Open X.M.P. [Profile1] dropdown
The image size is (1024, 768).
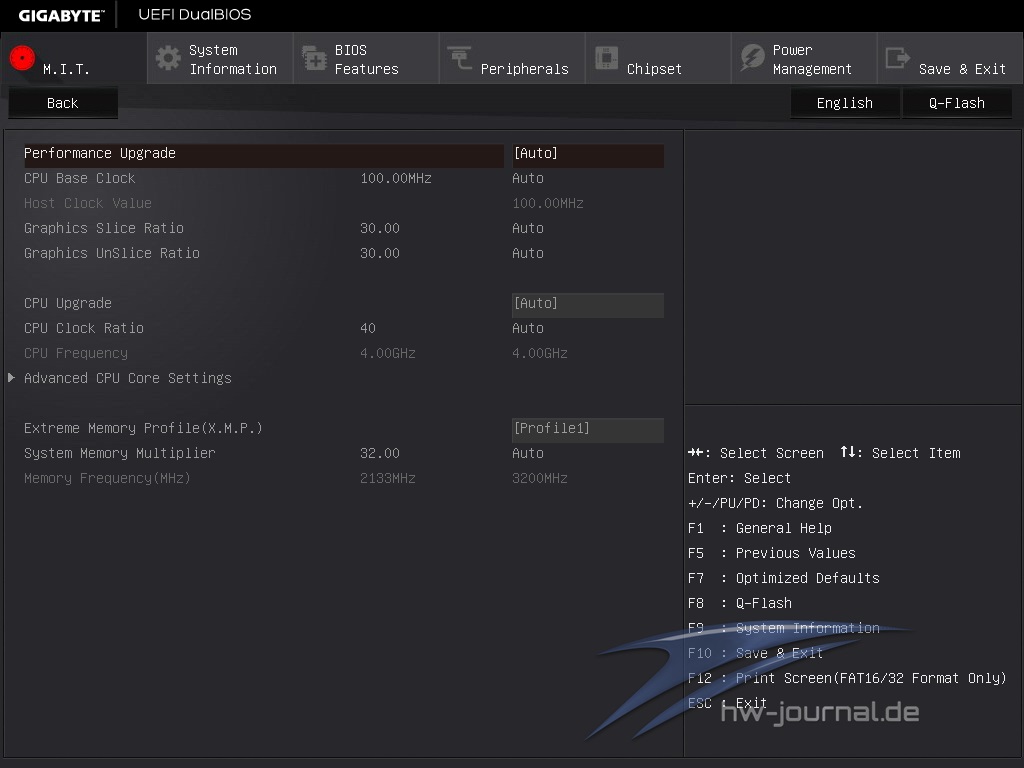[x=588, y=428]
